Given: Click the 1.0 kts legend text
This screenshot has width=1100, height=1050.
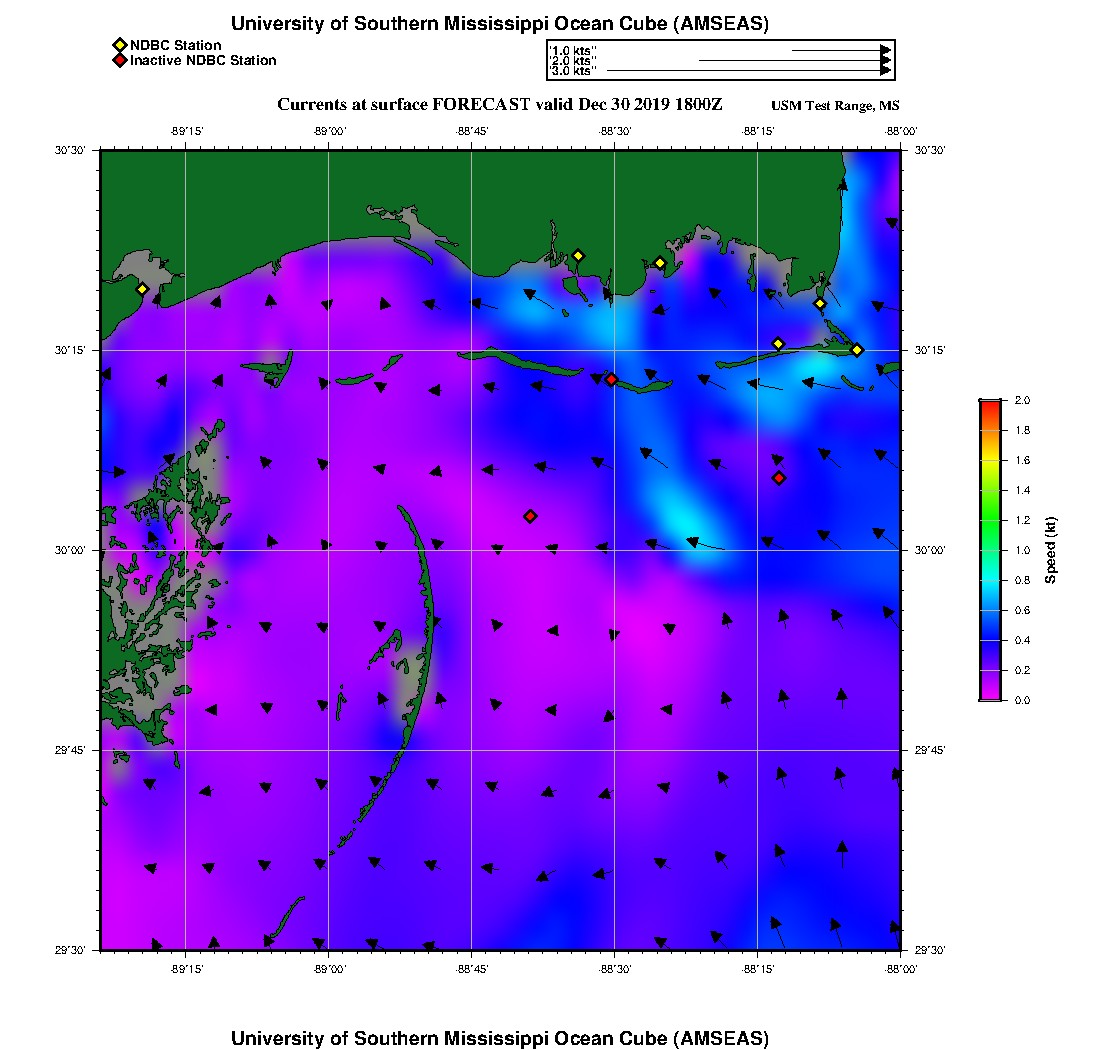Looking at the screenshot, I should [x=573, y=51].
